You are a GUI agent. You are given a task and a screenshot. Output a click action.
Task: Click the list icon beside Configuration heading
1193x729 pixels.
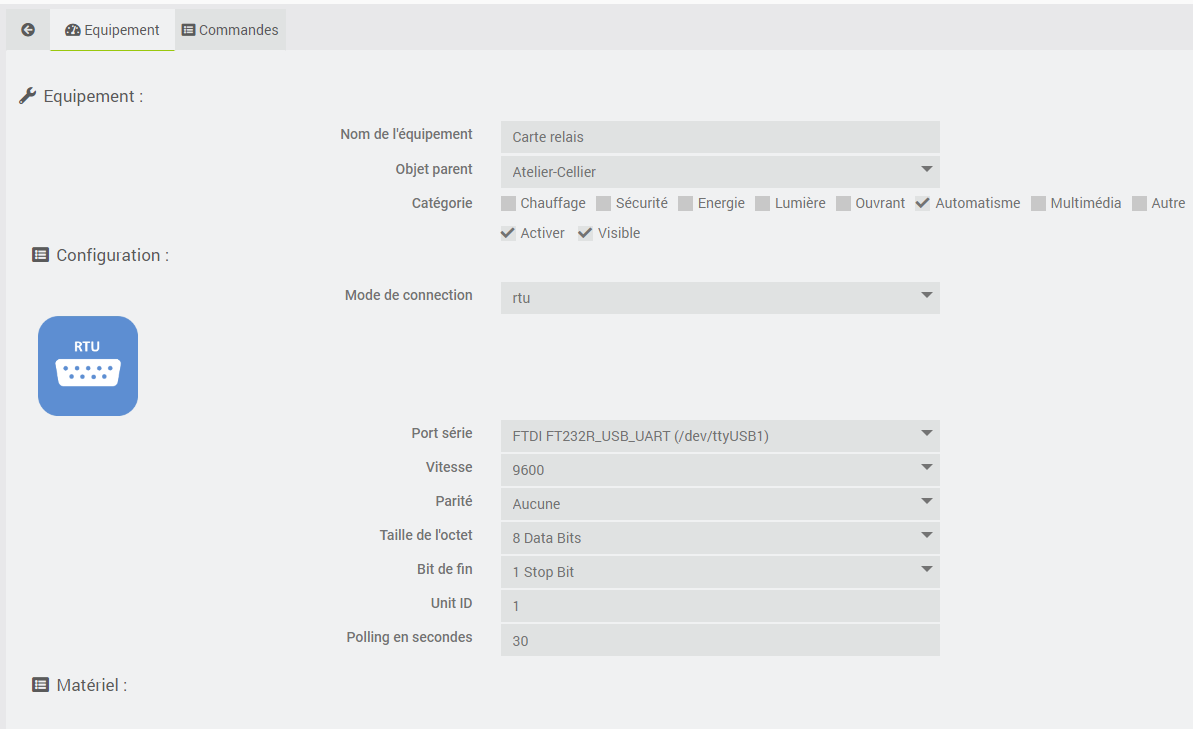pos(40,255)
